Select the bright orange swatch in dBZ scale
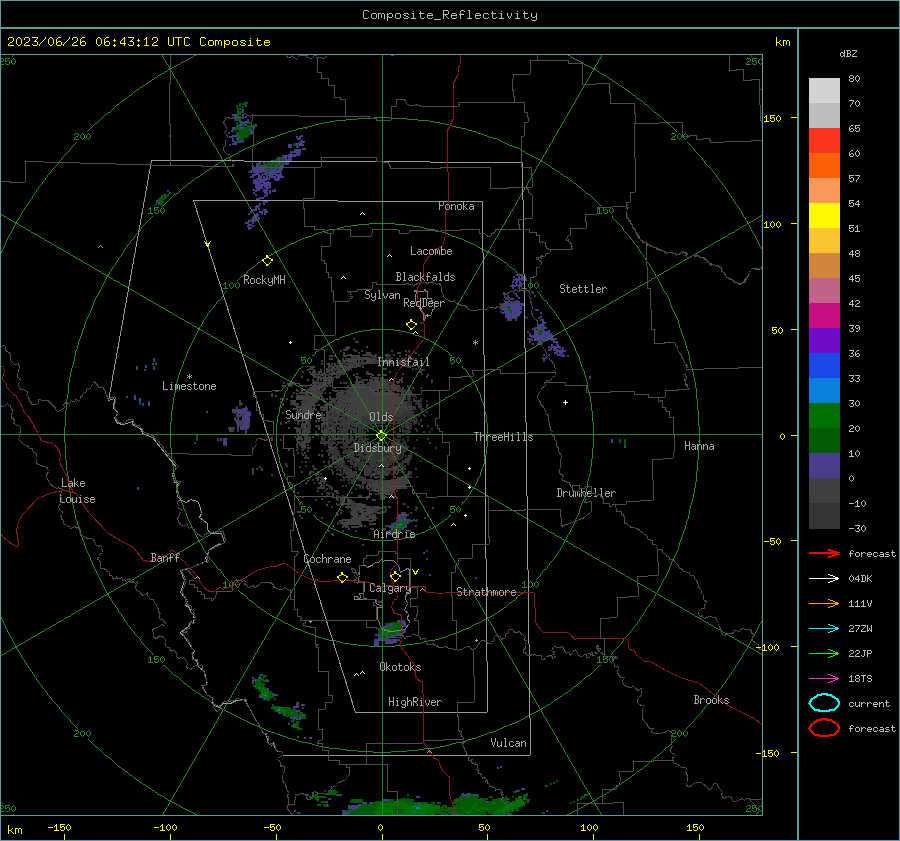Viewport: 900px width, 841px height. (824, 165)
